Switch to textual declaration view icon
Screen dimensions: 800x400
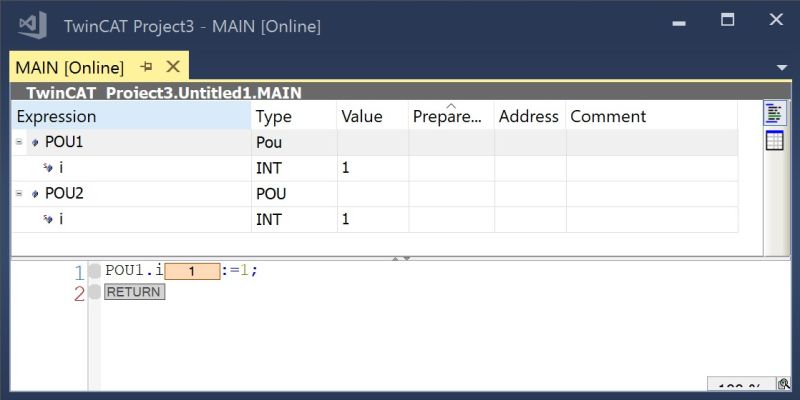tap(774, 113)
